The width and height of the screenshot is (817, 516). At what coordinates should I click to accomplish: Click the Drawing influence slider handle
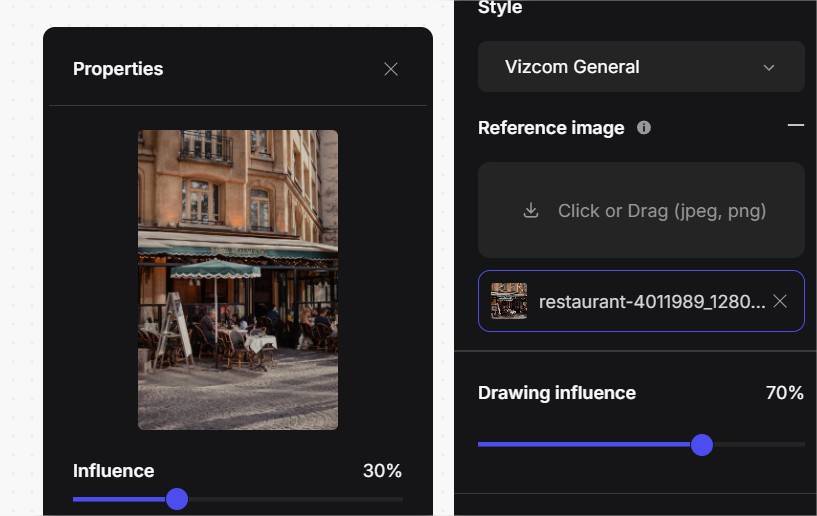702,445
